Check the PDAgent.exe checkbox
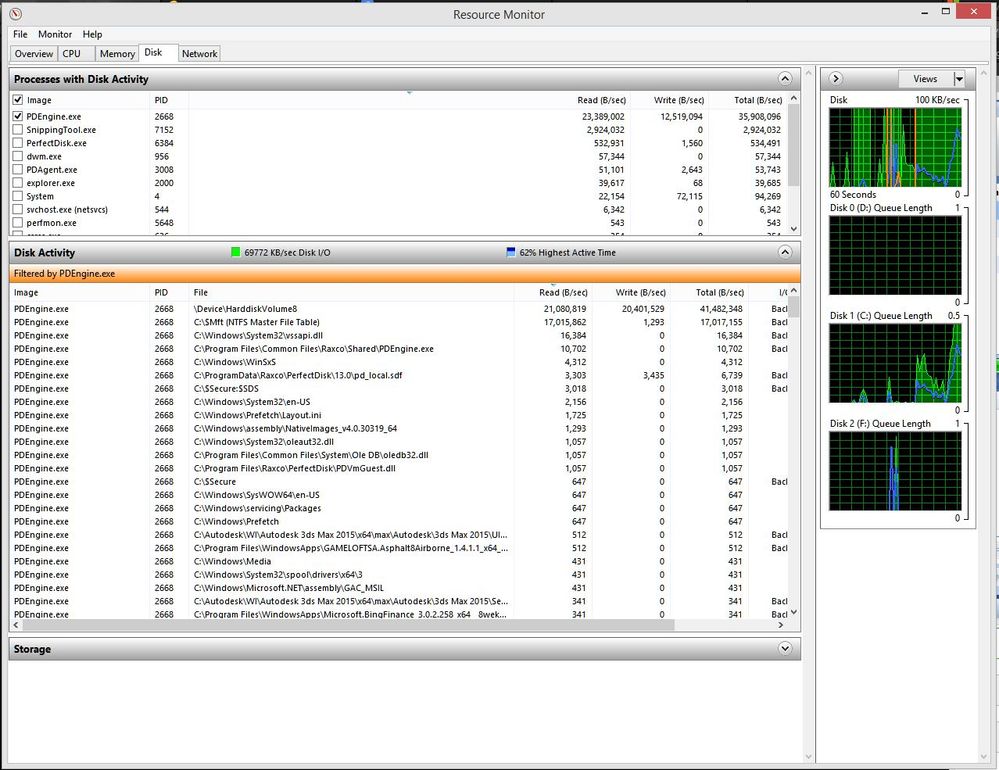This screenshot has width=999, height=770. (18, 170)
